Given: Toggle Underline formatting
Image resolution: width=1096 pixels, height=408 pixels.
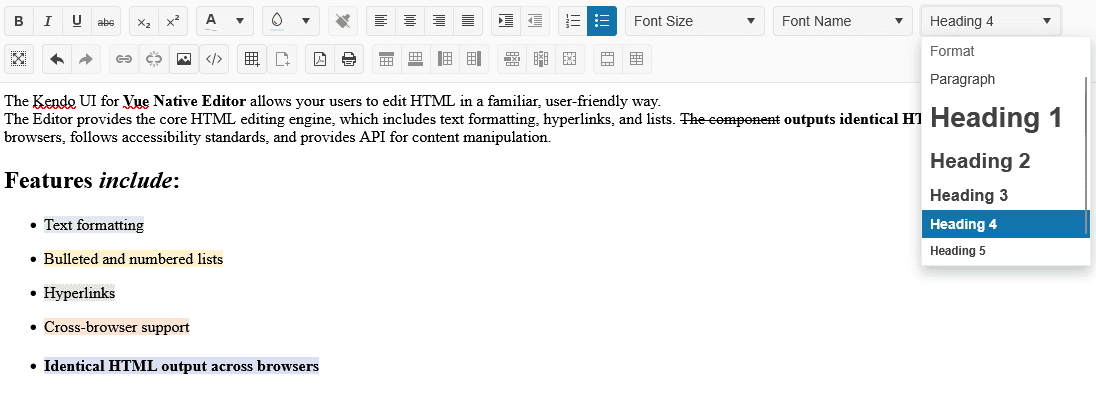Looking at the screenshot, I should coord(77,21).
